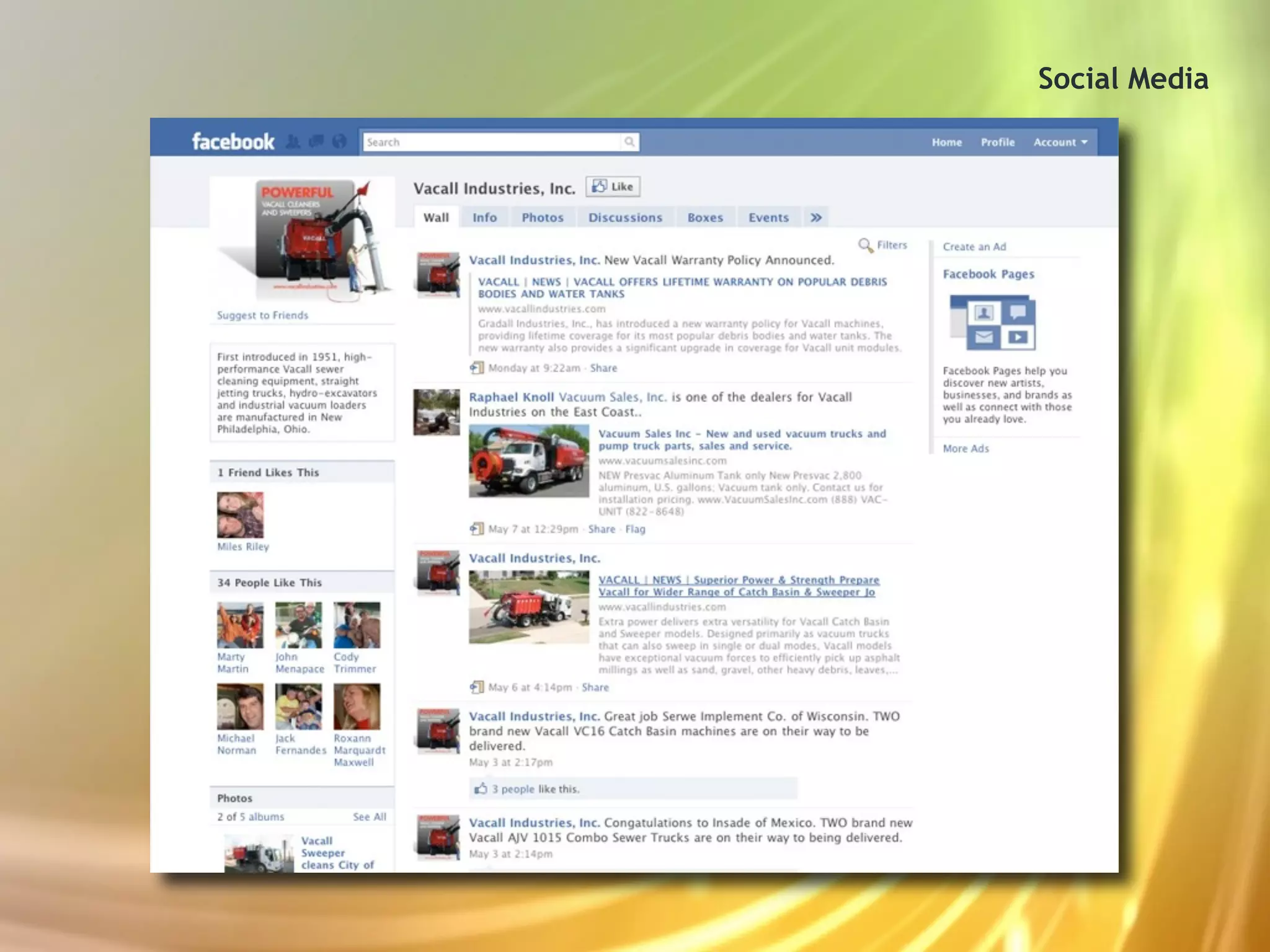Click Raphael Knoll's post avatar
Image resolution: width=1270 pixels, height=952 pixels.
coord(437,412)
